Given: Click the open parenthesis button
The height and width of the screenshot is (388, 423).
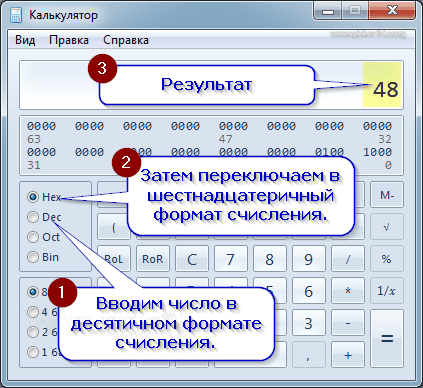Looking at the screenshot, I should [x=114, y=227].
